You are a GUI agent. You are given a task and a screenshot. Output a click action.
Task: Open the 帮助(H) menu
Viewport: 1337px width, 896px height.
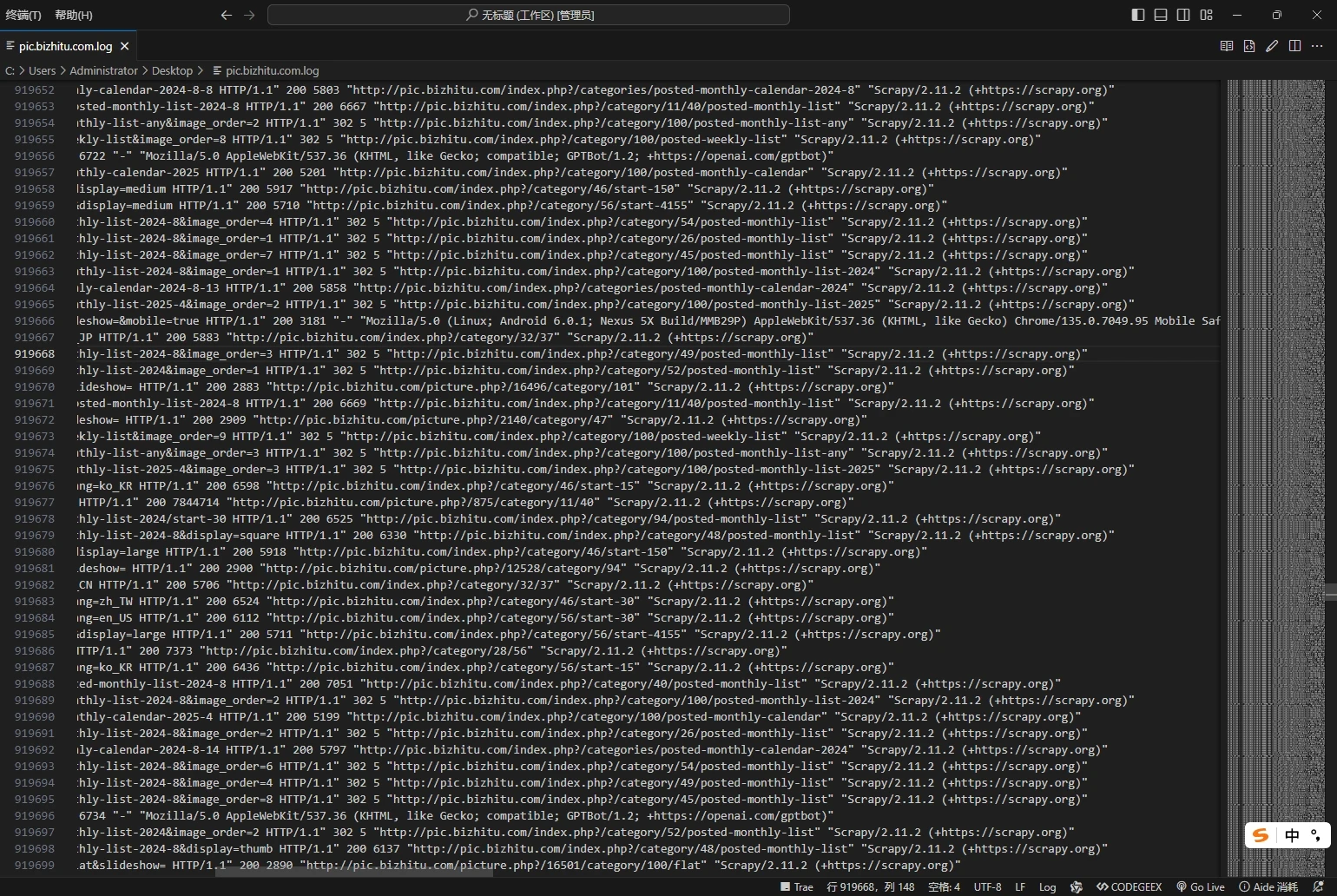(x=74, y=15)
